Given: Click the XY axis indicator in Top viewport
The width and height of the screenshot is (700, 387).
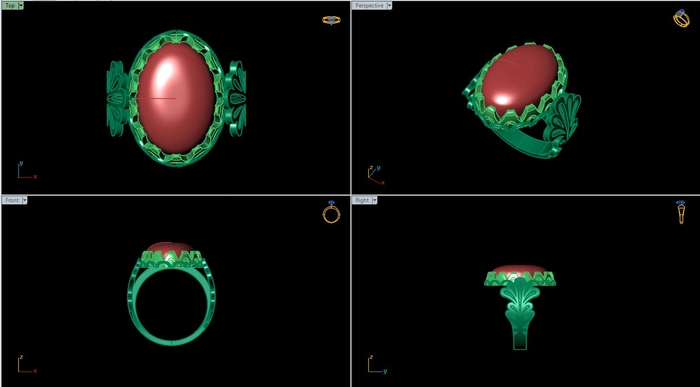Looking at the screenshot, I should [x=27, y=170].
